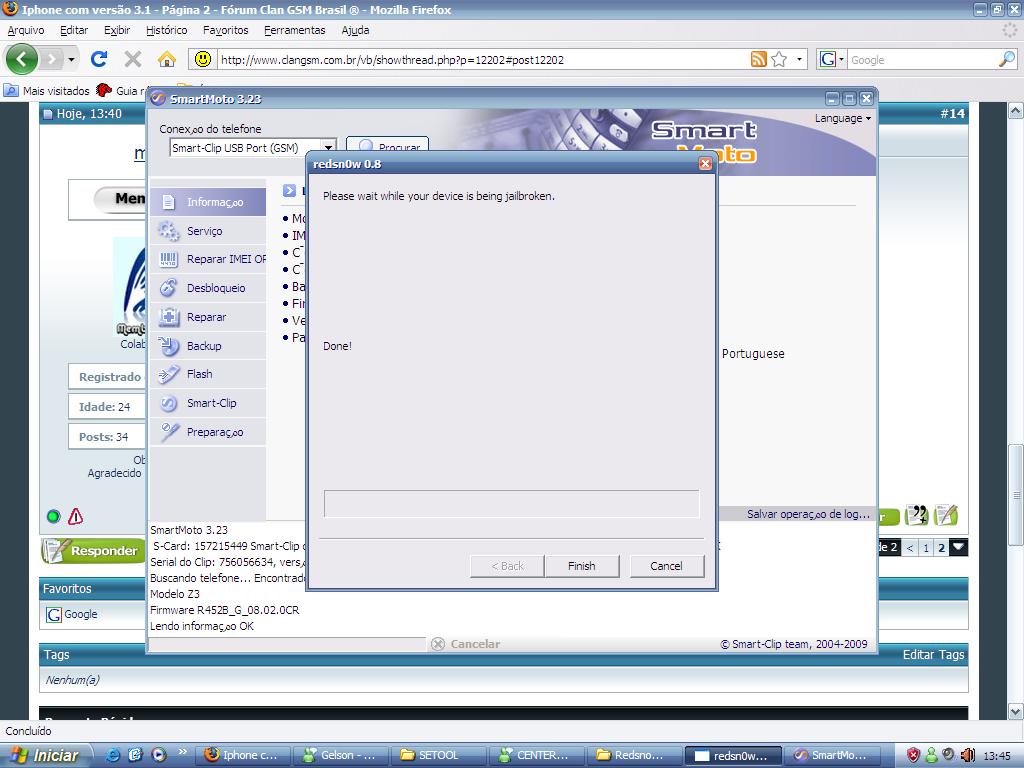Click the Reparar IMEI barcode icon
Screen dimensions: 1024x768
[168, 259]
